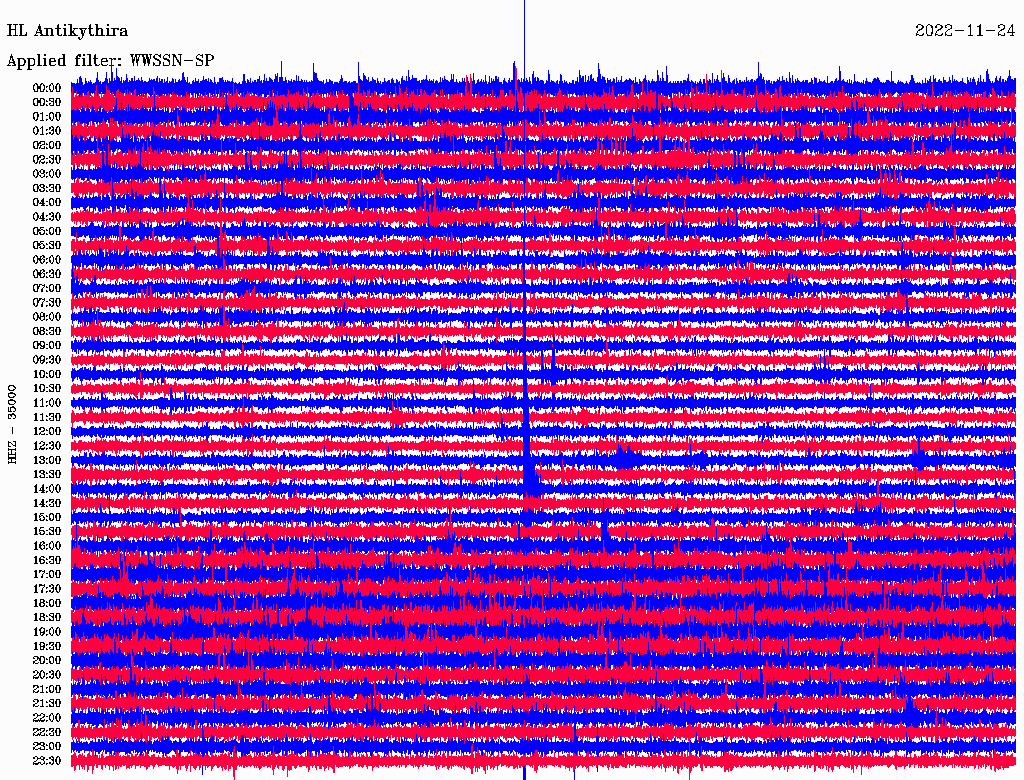The image size is (1024, 780).
Task: Select the 07:30 time row label
Action: [x=46, y=302]
